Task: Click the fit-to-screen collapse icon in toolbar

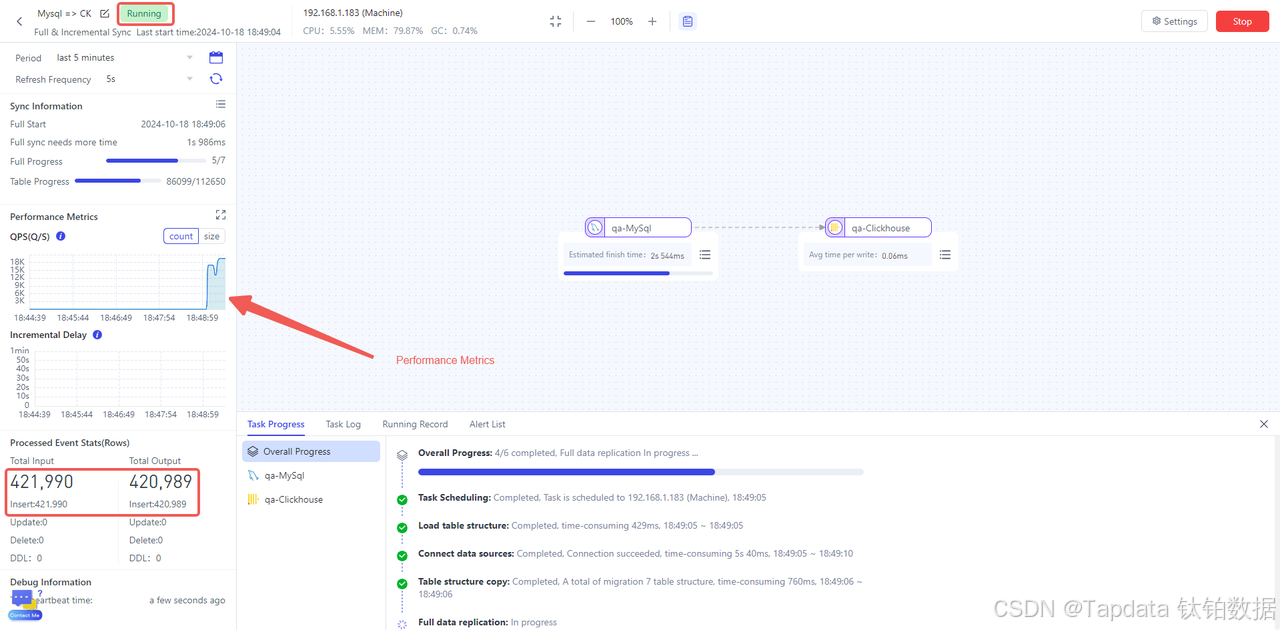Action: [x=556, y=21]
